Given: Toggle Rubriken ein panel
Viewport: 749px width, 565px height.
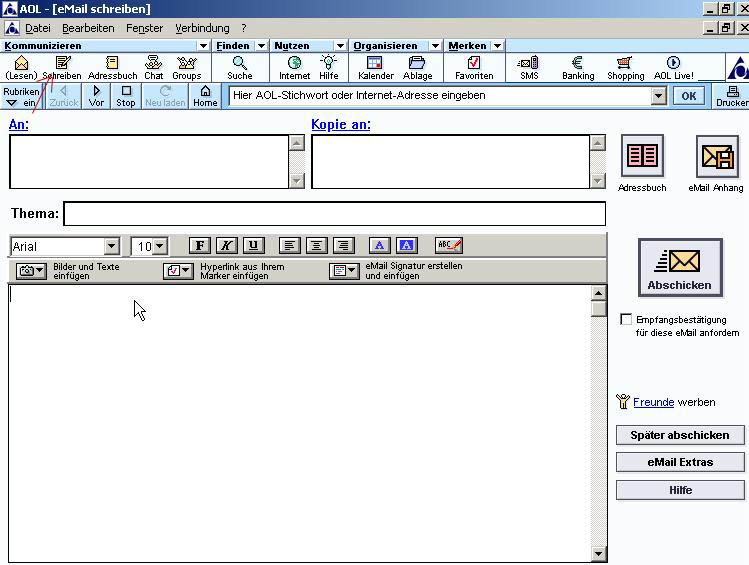Looking at the screenshot, I should [x=21, y=96].
